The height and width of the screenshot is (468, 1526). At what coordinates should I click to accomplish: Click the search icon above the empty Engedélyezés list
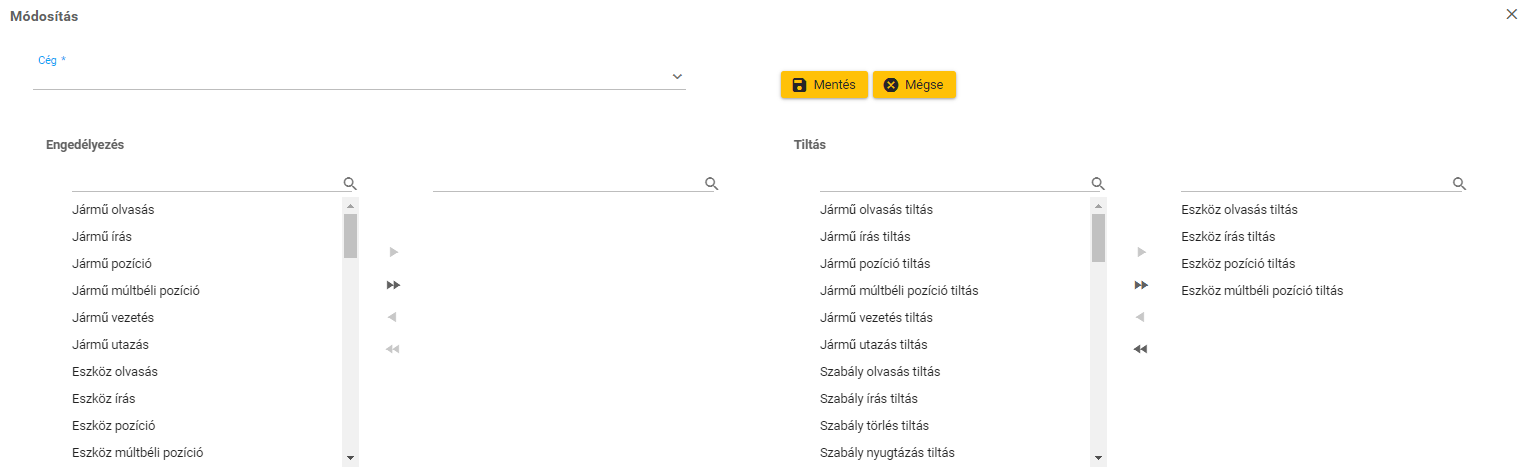coord(711,184)
